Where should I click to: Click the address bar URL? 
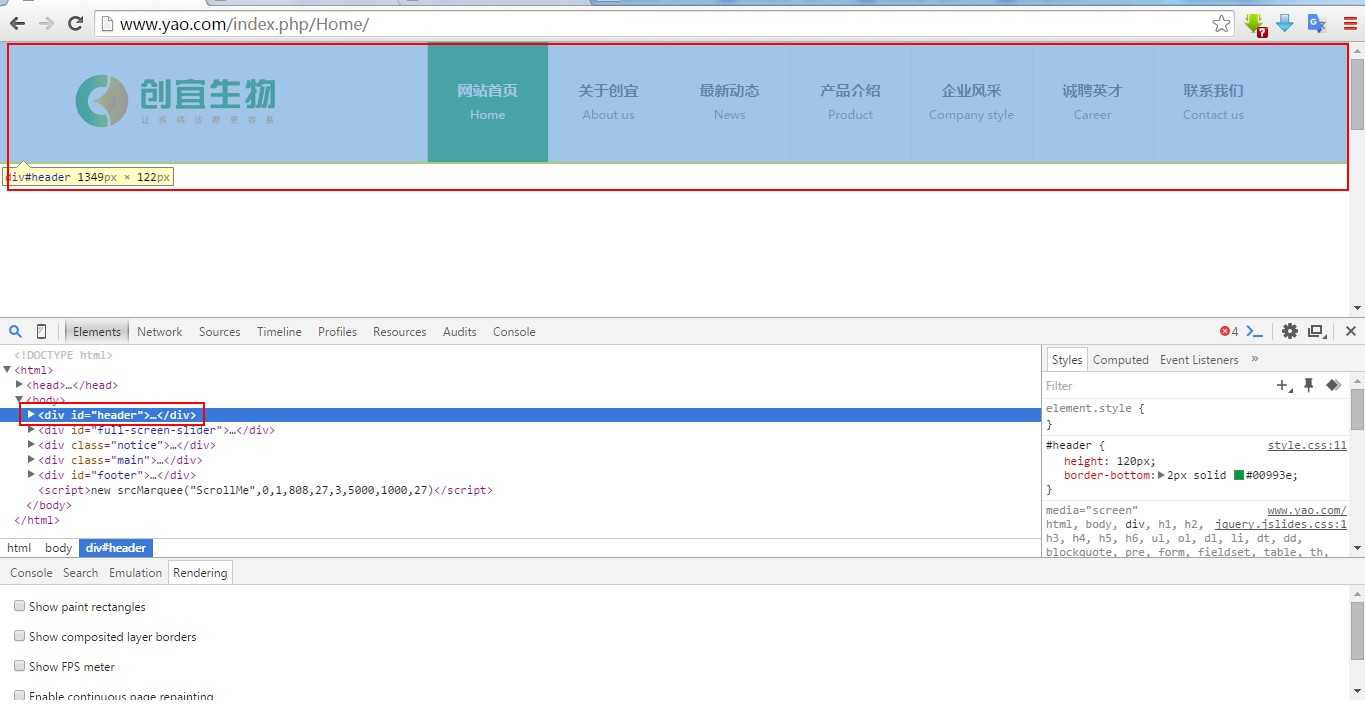(x=244, y=24)
